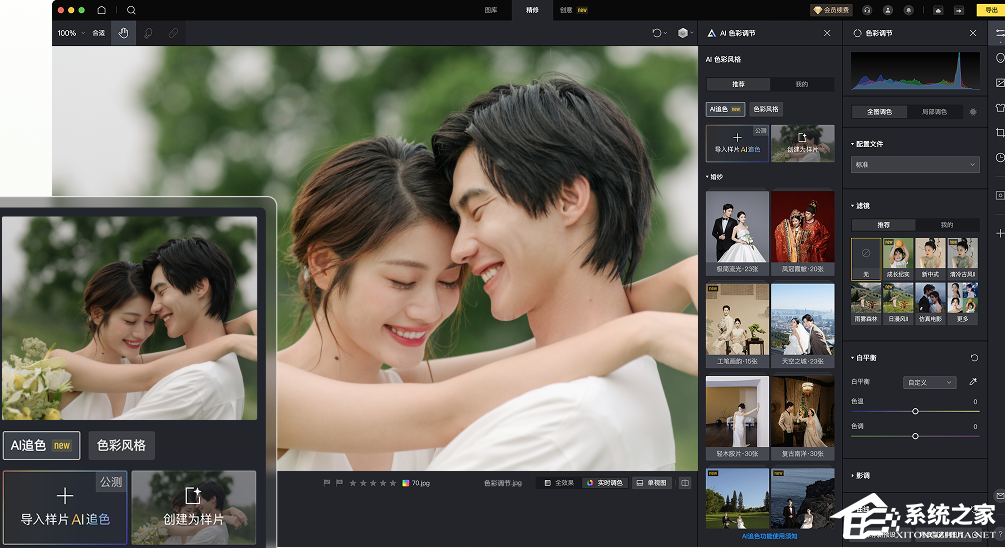The height and width of the screenshot is (548, 1005).
Task: Click the customer service headset icon
Action: coord(867,10)
